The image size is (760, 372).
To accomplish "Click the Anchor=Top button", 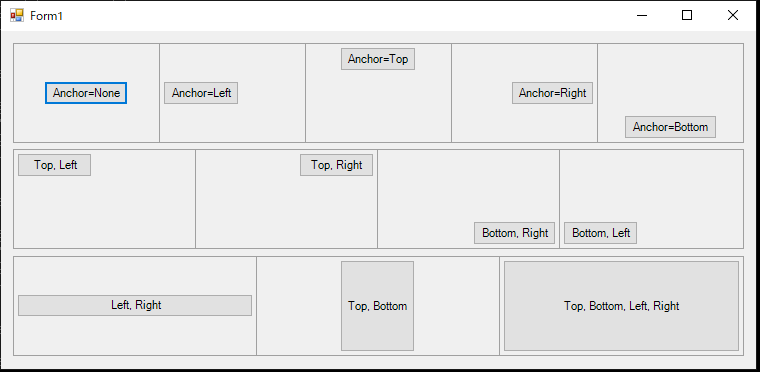I will pos(378,59).
